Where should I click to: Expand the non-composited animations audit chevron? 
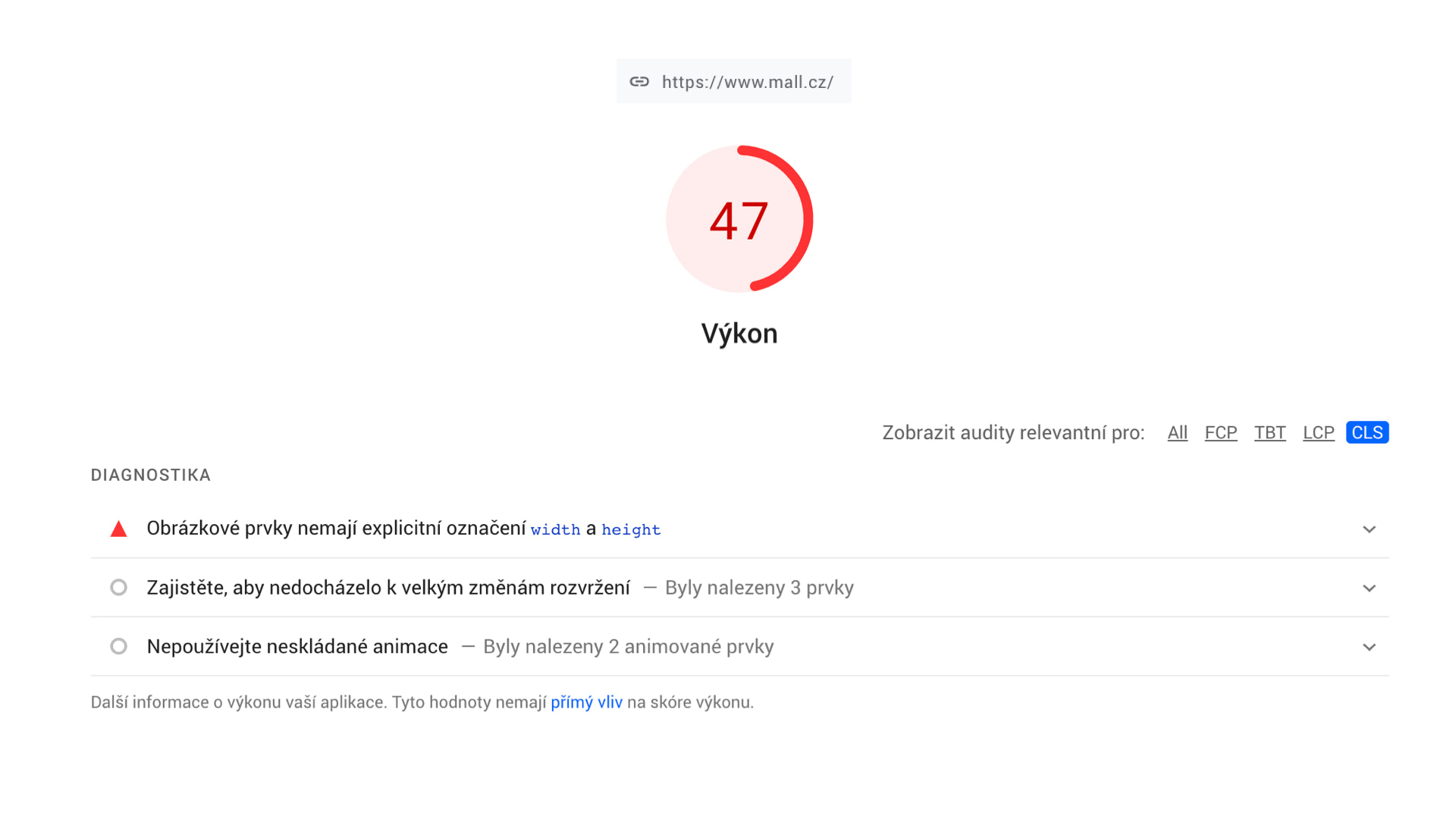coord(1369,648)
